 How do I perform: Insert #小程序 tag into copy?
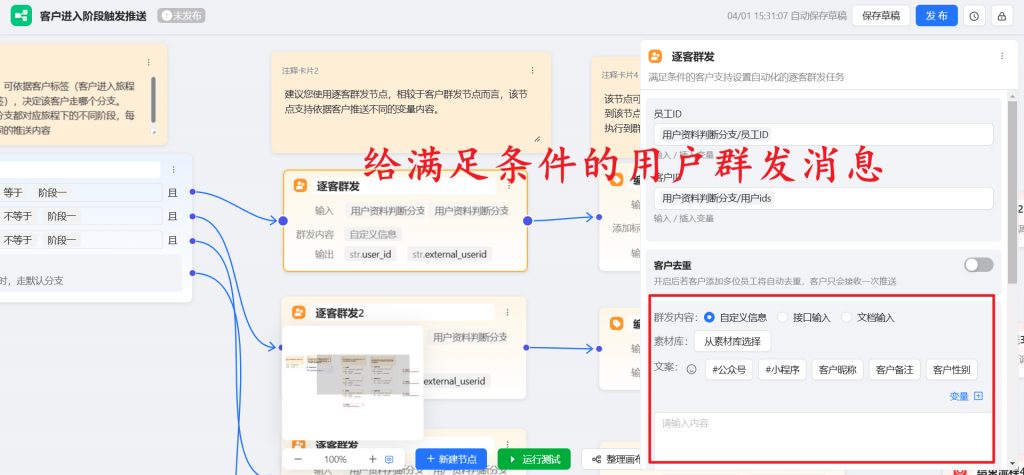[782, 369]
